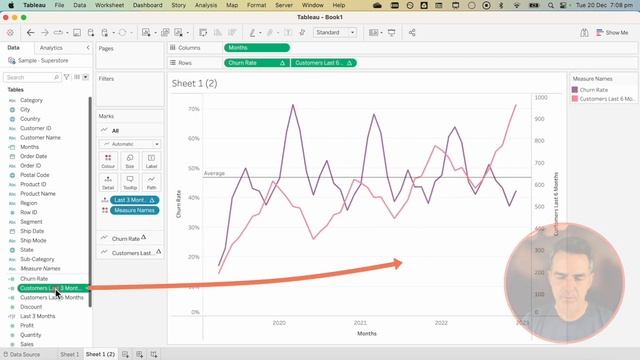This screenshot has width=640, height=360.
Task: Open the Detail mark card
Action: pyautogui.click(x=108, y=182)
